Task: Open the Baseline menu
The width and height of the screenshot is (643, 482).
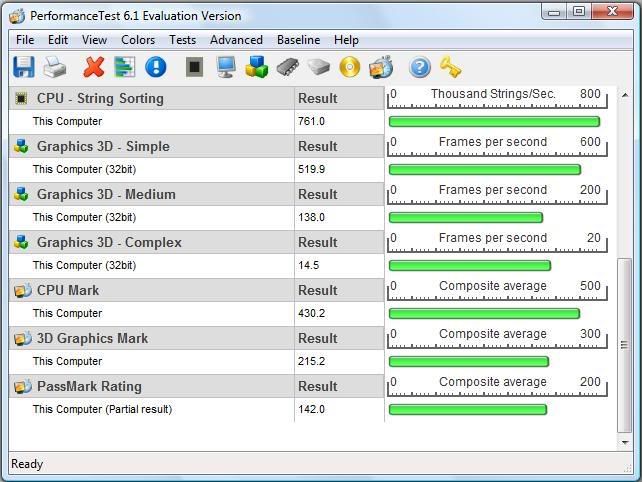Action: (x=298, y=40)
